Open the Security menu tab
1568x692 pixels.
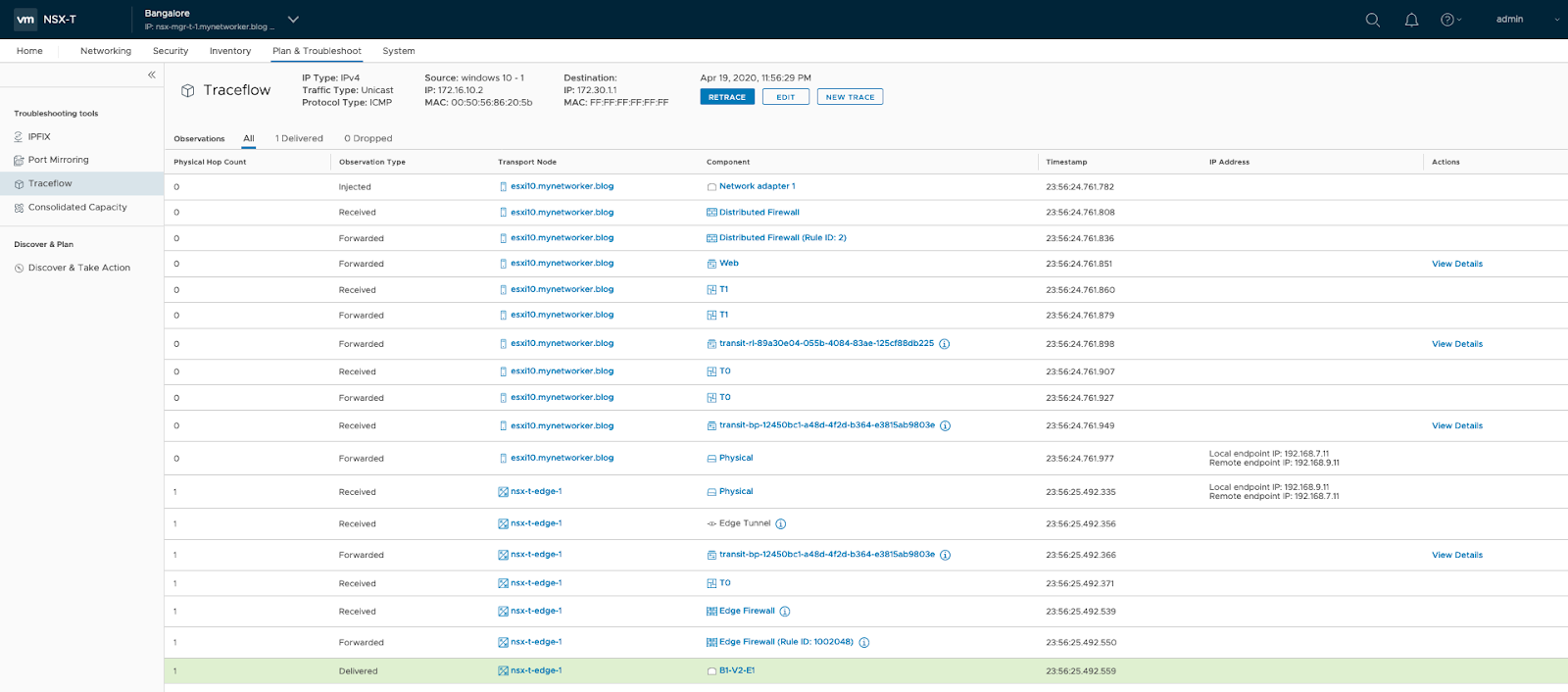tap(171, 51)
